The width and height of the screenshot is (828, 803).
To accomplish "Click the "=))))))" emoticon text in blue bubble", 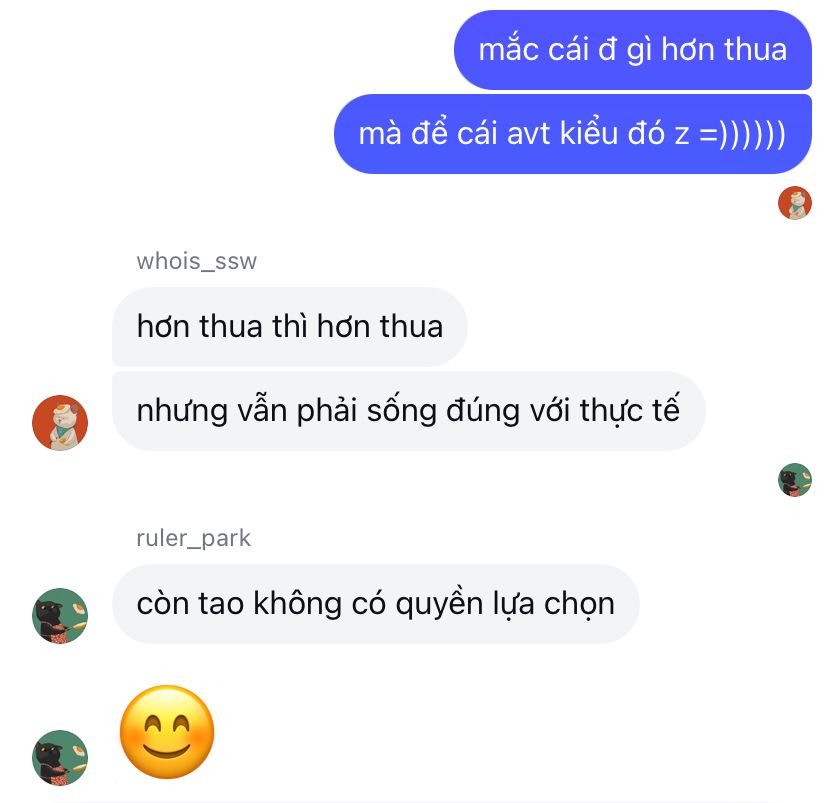I will [x=742, y=134].
